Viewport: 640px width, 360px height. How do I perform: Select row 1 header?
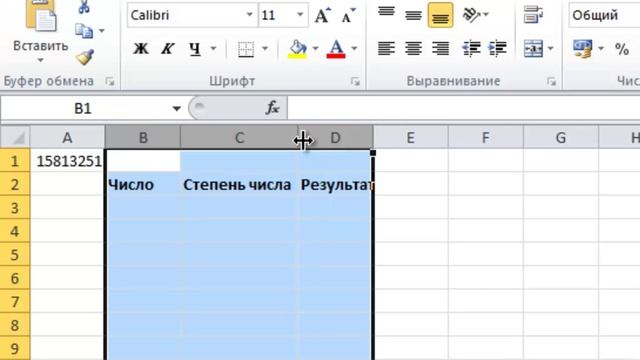15,161
